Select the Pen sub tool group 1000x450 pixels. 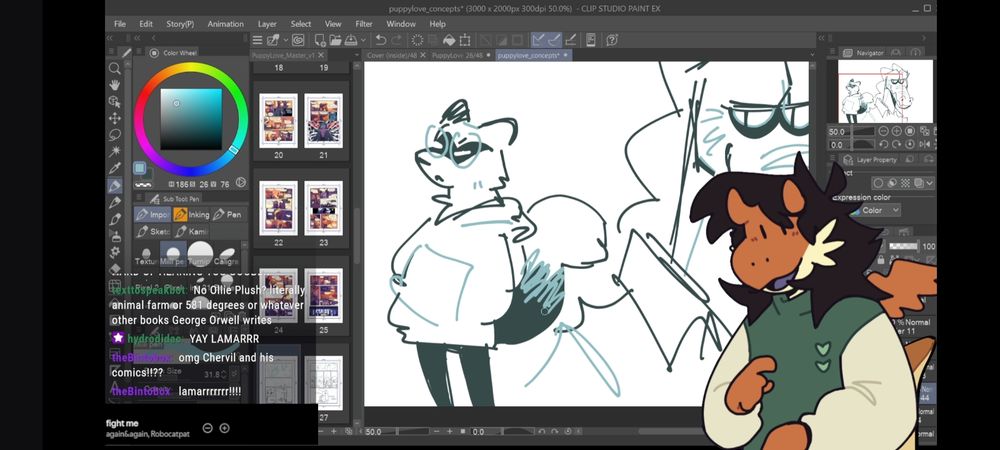(x=228, y=215)
